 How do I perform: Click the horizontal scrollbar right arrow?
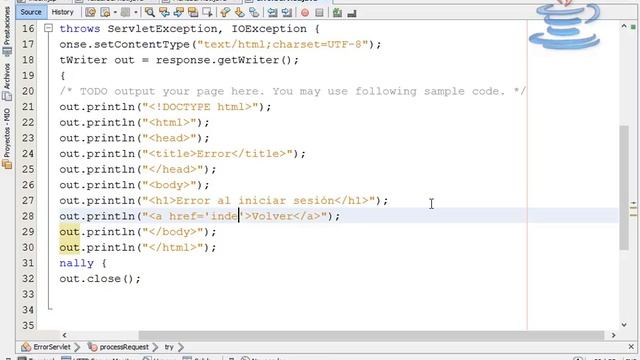613,335
